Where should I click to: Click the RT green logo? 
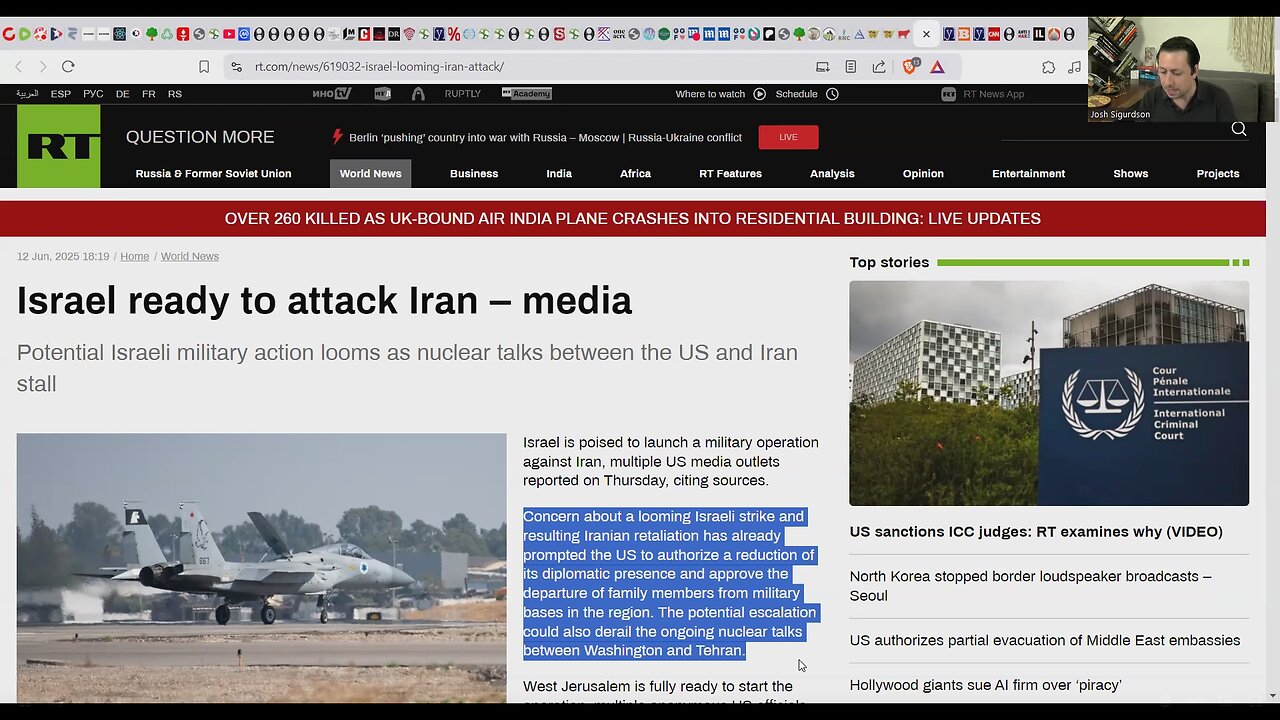point(58,146)
